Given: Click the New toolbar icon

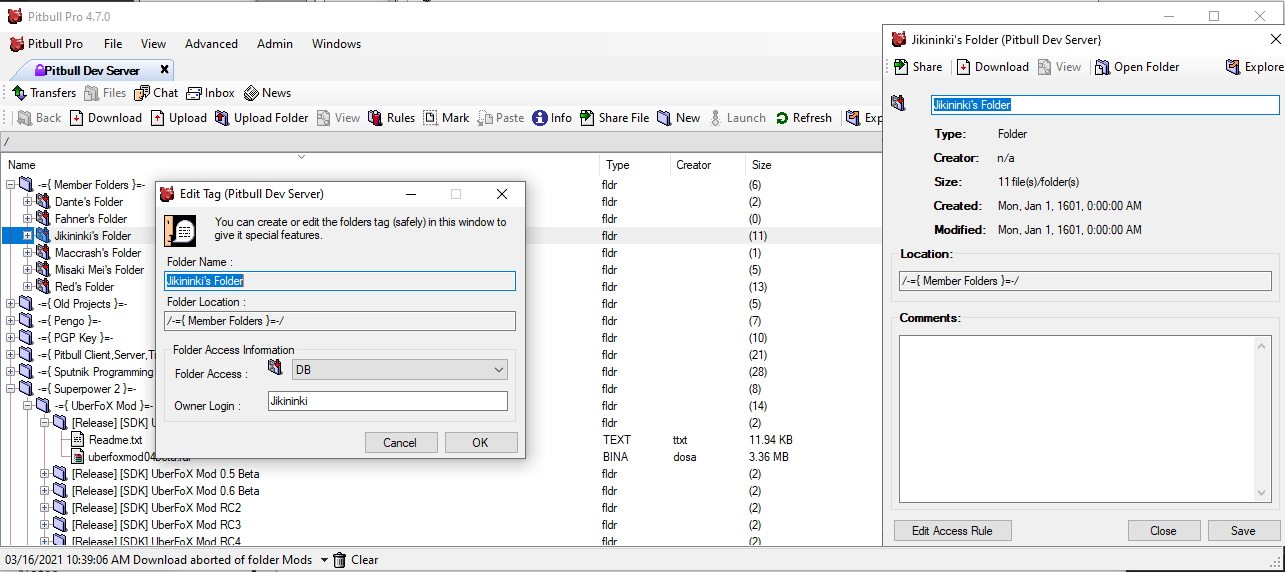Looking at the screenshot, I should [x=665, y=118].
